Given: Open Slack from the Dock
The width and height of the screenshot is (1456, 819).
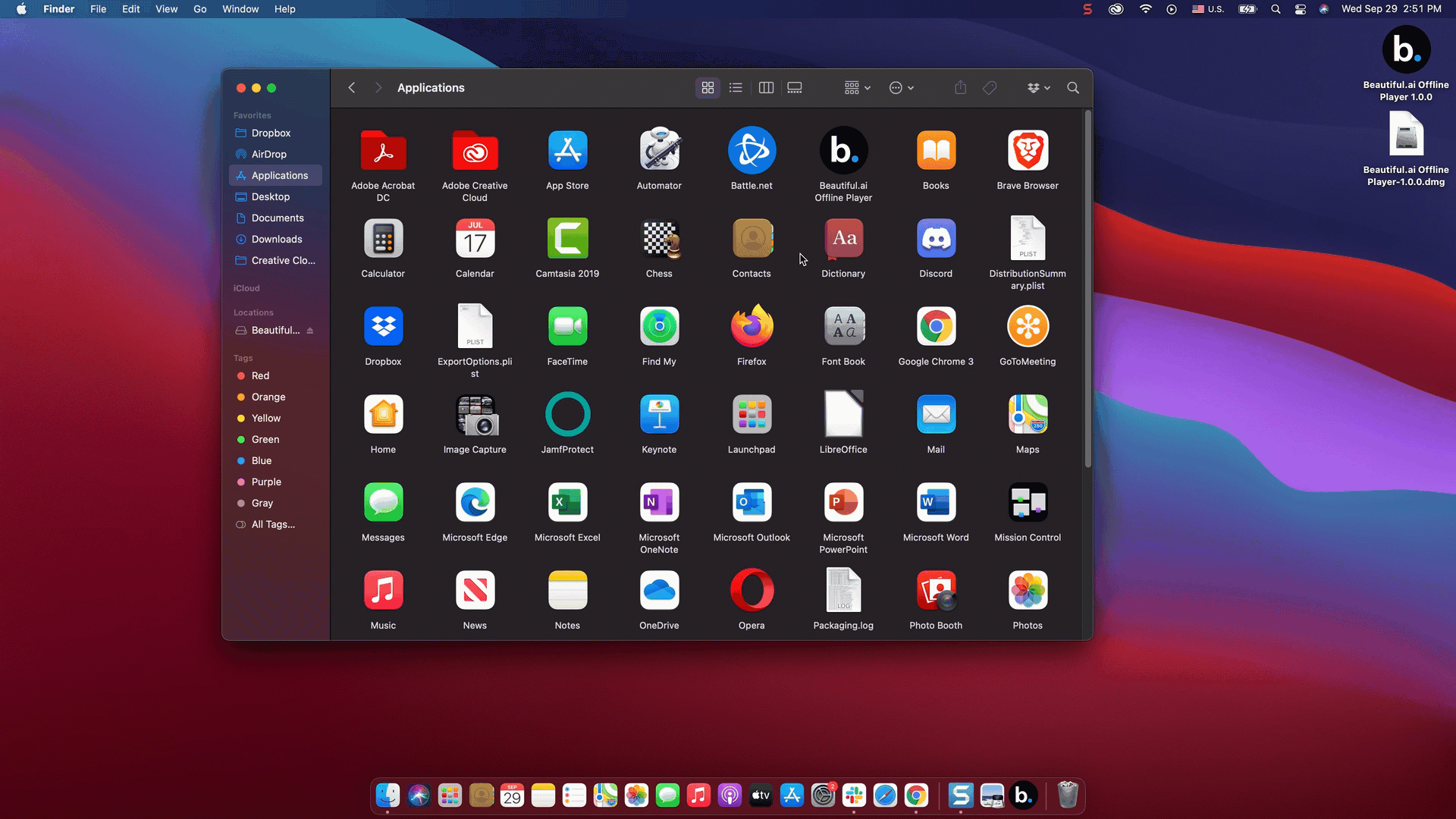Looking at the screenshot, I should [854, 795].
